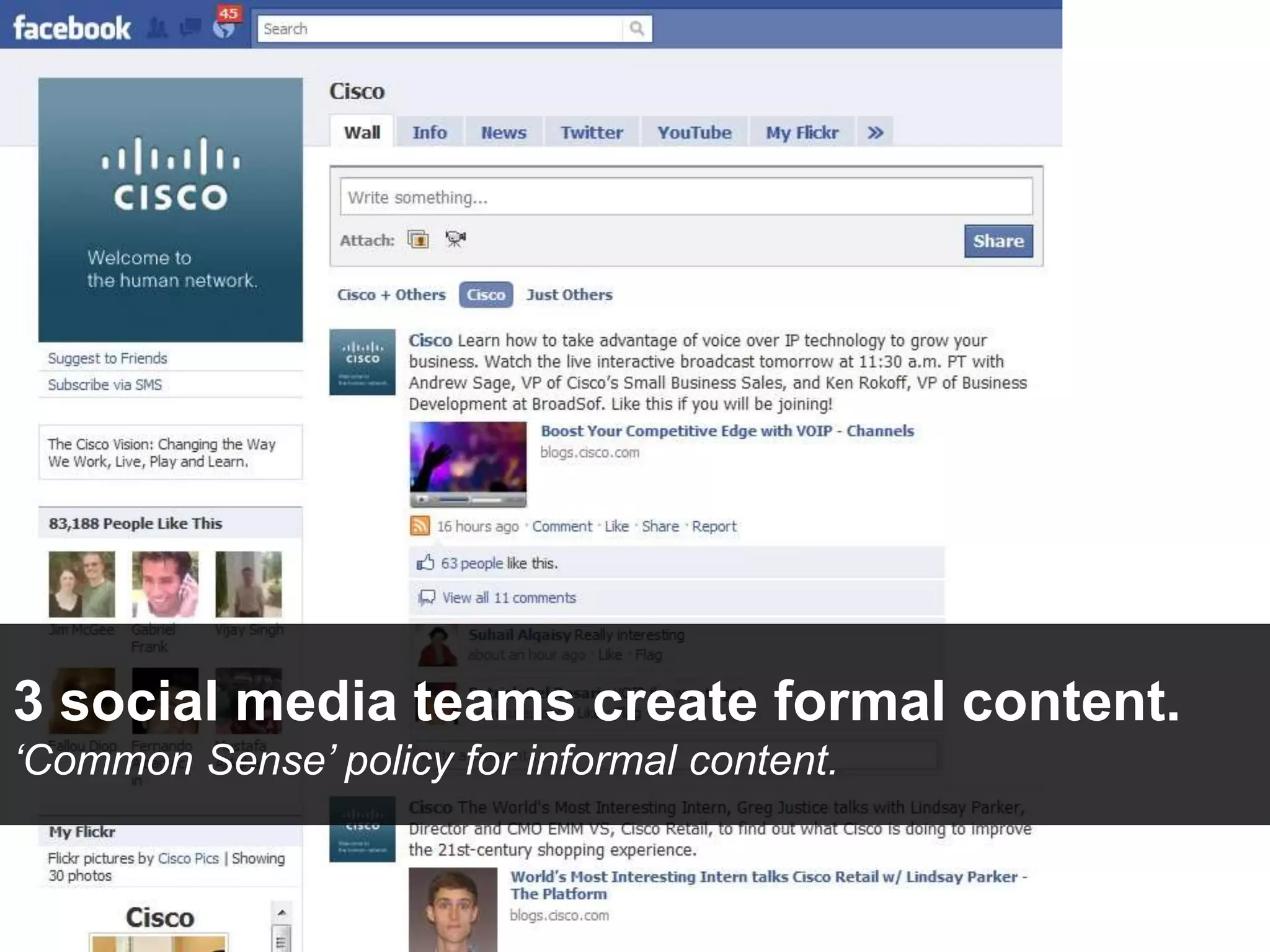Select the Cisco wall filter
The width and height of the screenshot is (1270, 952).
click(x=486, y=294)
